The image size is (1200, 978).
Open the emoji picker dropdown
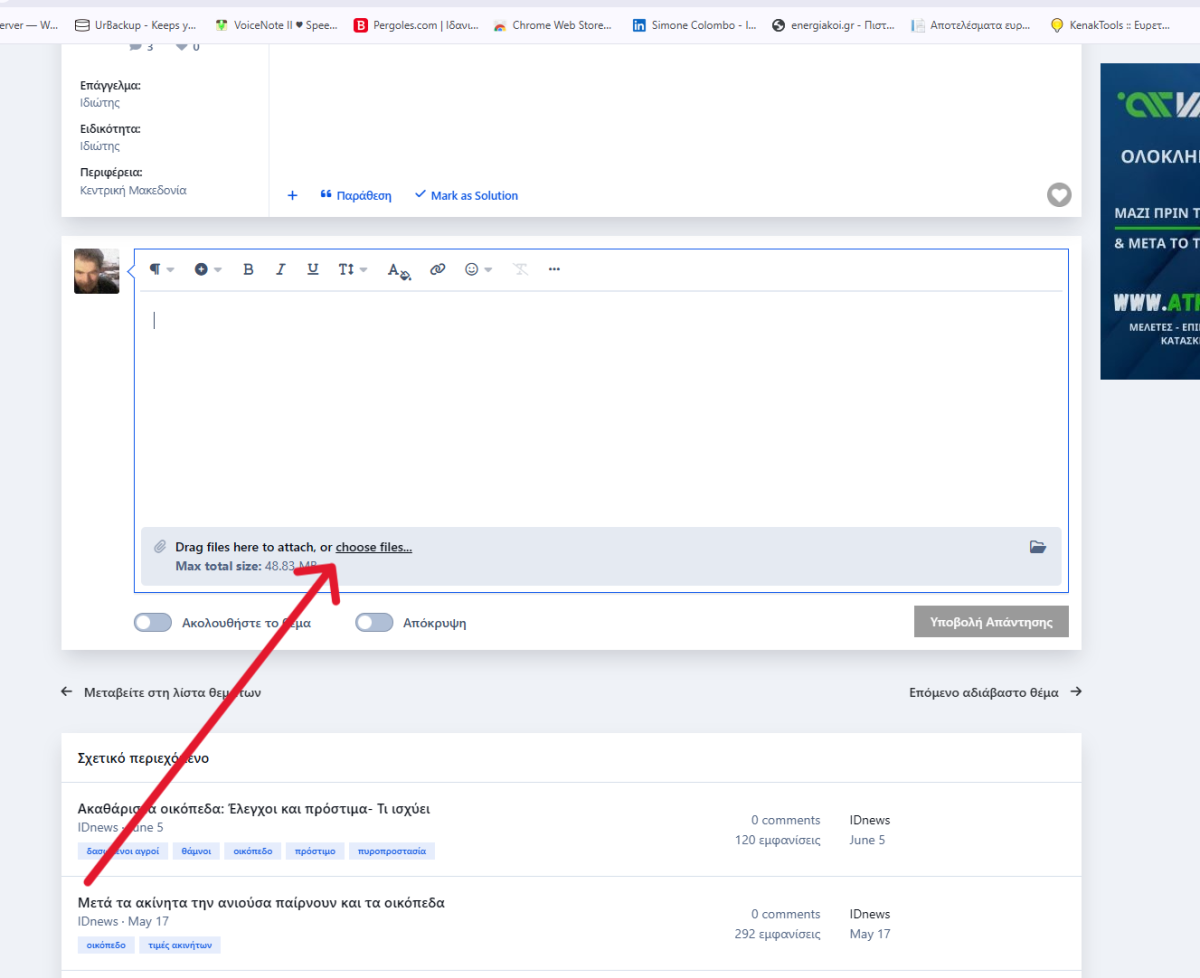point(478,269)
